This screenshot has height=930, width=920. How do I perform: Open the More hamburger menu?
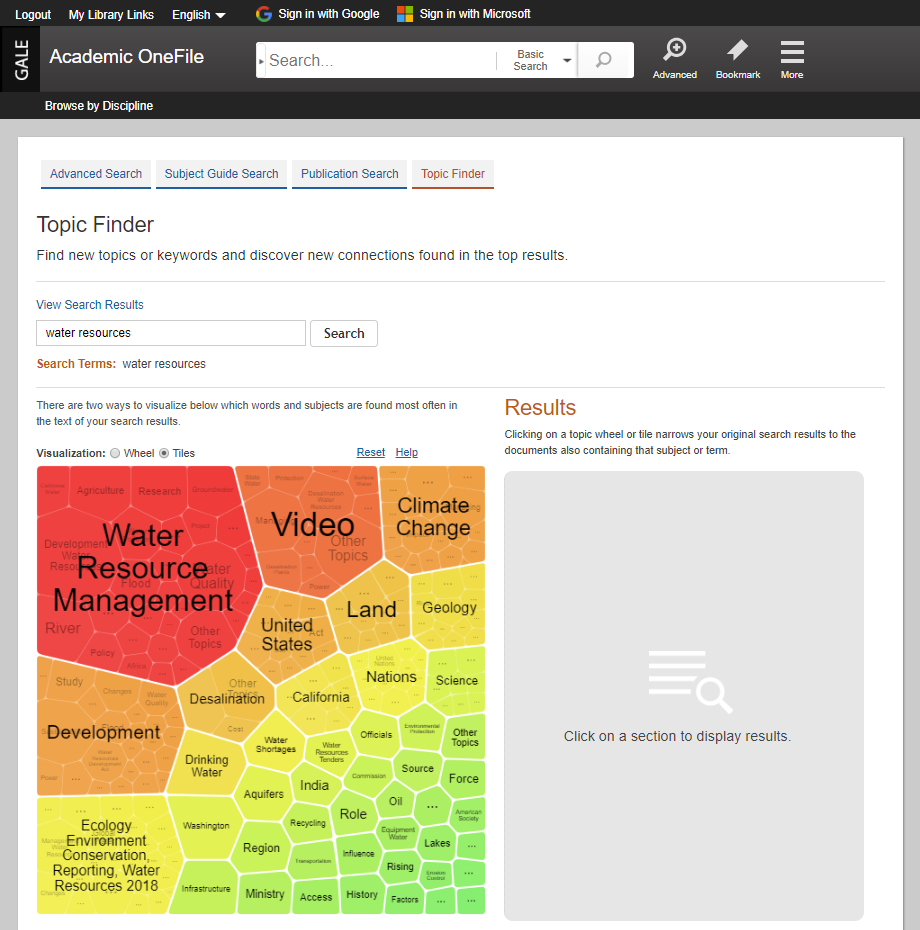(x=792, y=52)
